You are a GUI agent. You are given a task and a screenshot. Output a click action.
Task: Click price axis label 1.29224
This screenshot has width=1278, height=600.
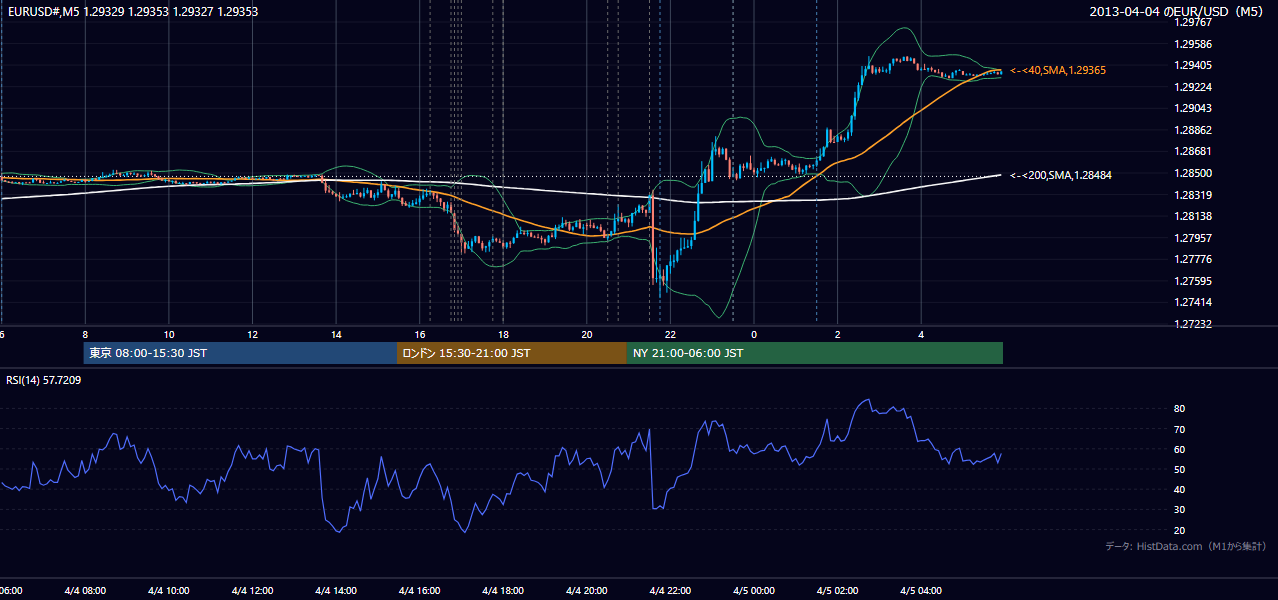1192,87
